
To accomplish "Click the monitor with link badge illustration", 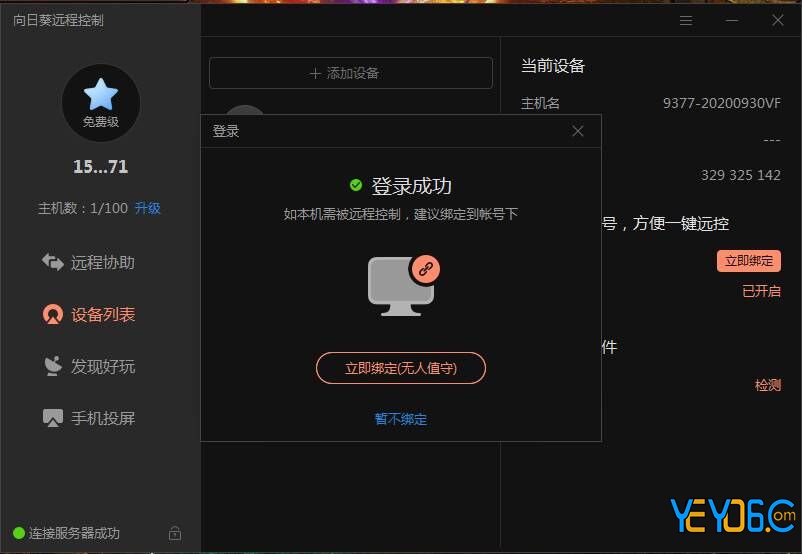I will coord(404,285).
